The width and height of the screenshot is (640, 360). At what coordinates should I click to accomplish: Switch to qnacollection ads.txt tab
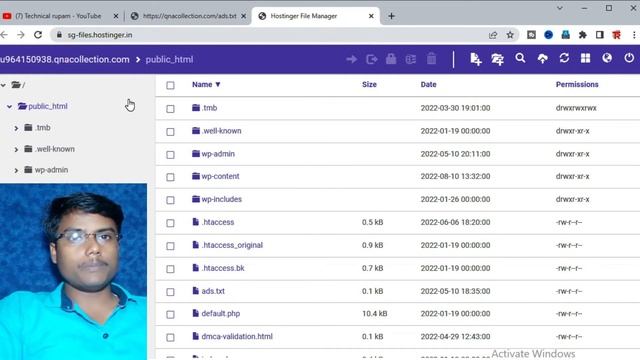pyautogui.click(x=187, y=16)
